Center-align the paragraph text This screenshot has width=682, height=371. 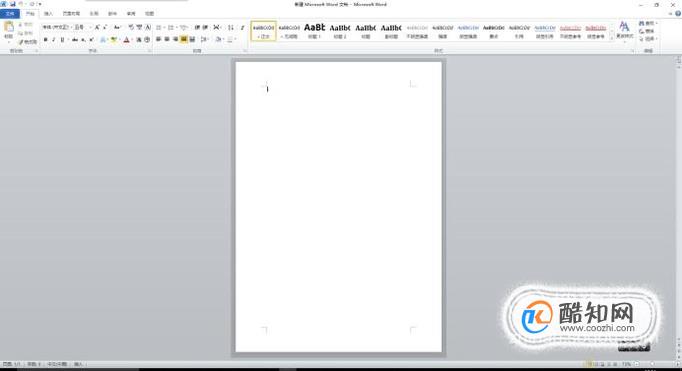[167, 40]
